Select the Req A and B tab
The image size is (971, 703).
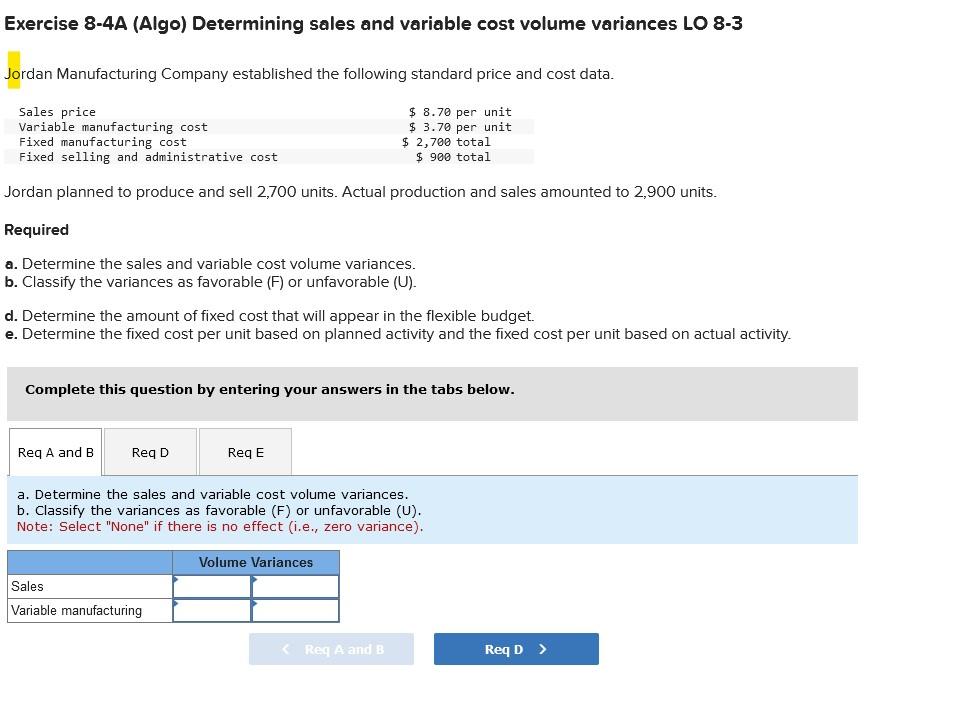click(x=55, y=451)
